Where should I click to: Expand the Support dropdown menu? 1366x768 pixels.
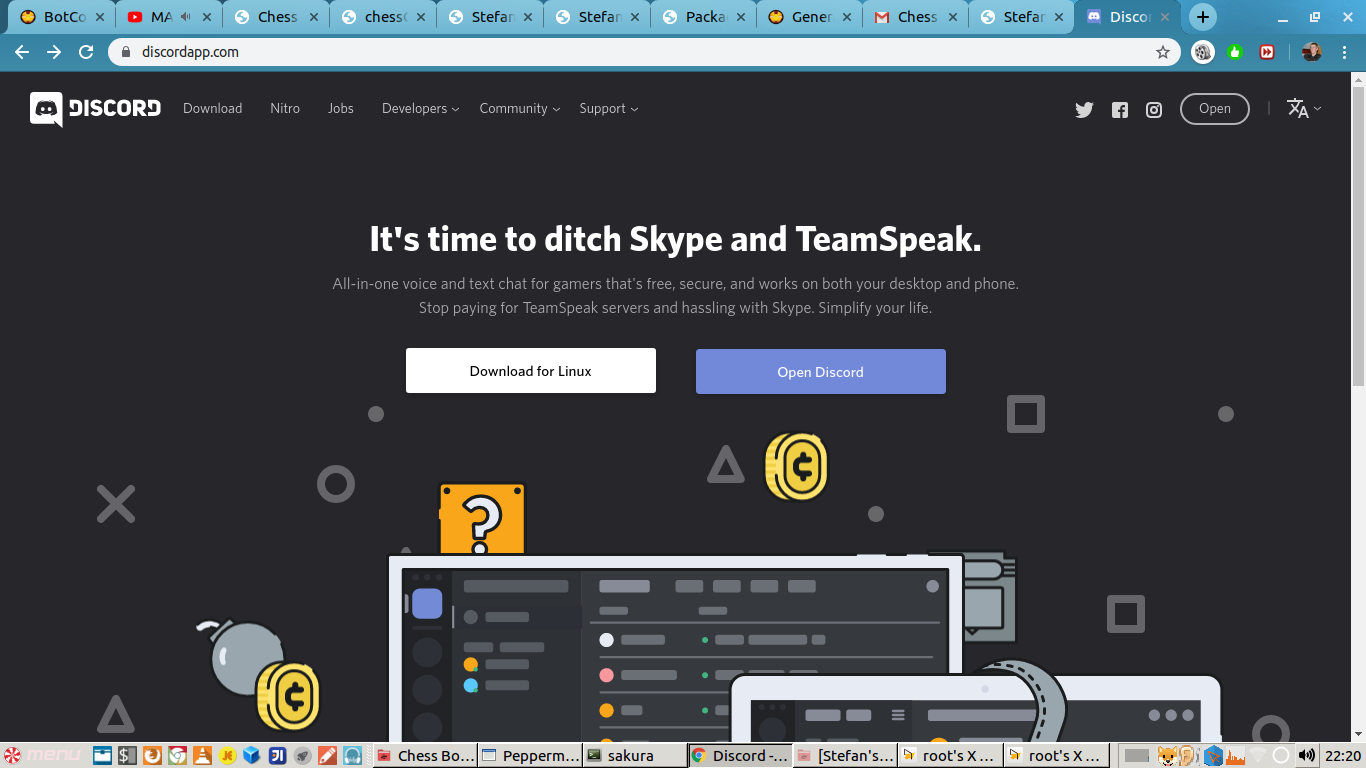(608, 109)
